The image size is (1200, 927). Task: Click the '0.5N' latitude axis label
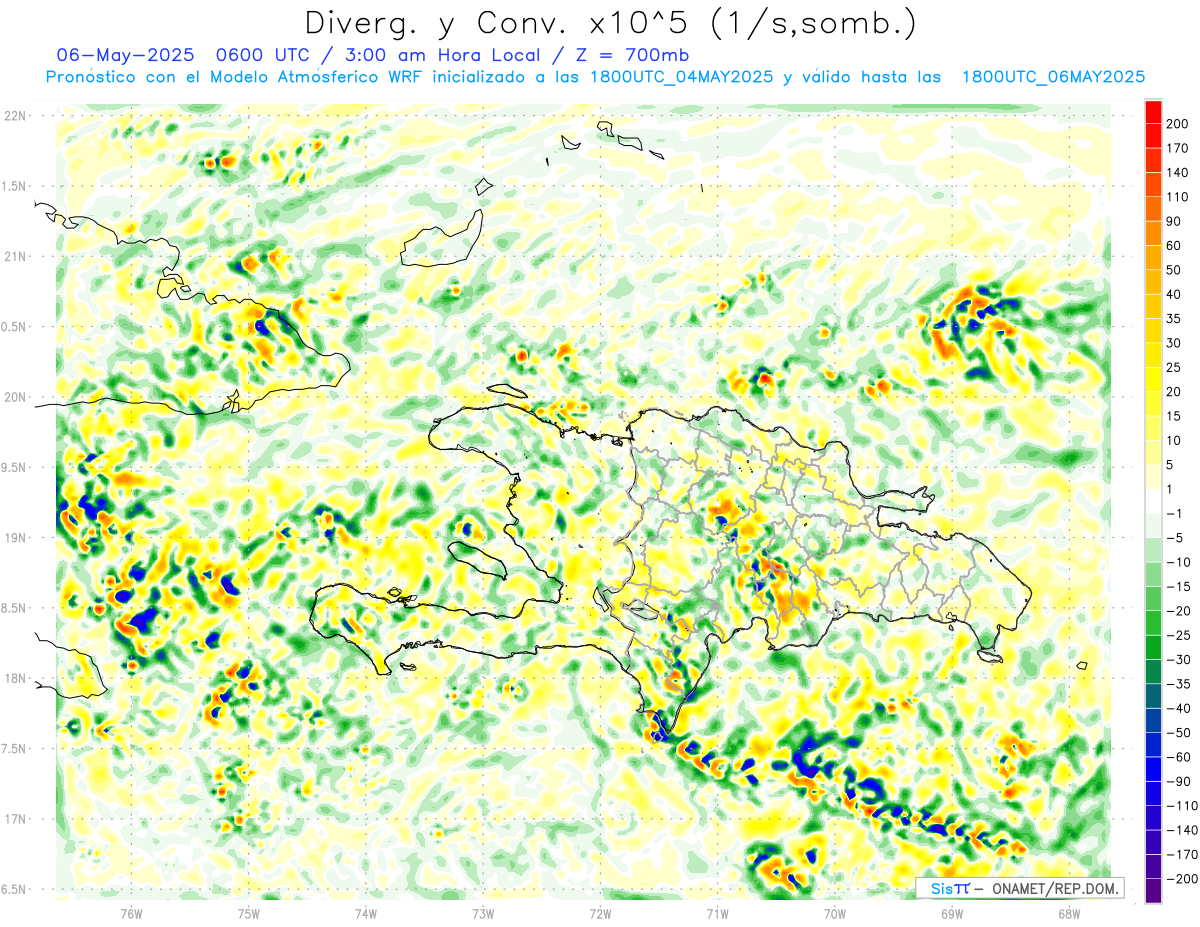[x=15, y=327]
